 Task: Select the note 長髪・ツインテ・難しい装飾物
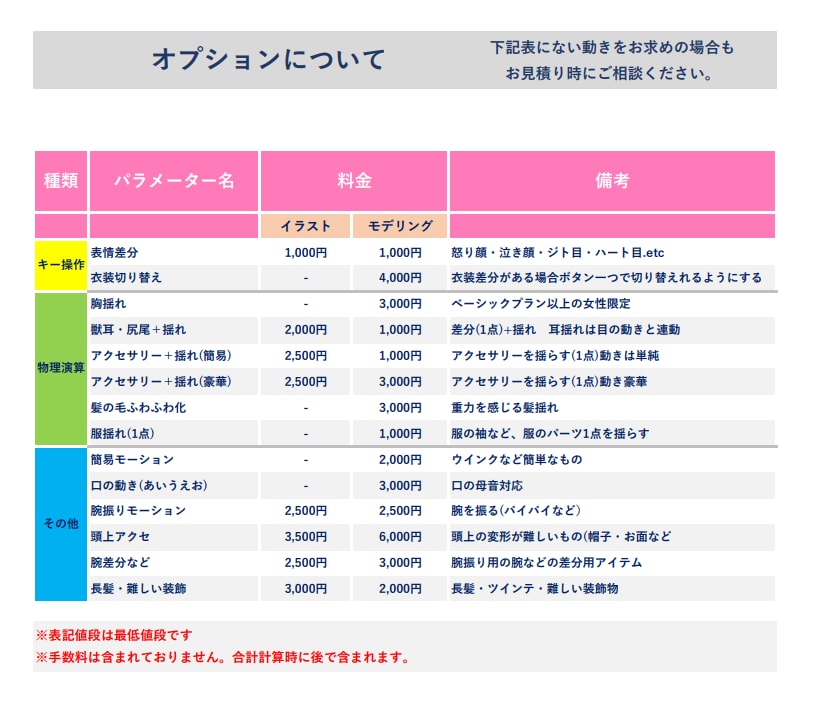pyautogui.click(x=535, y=588)
